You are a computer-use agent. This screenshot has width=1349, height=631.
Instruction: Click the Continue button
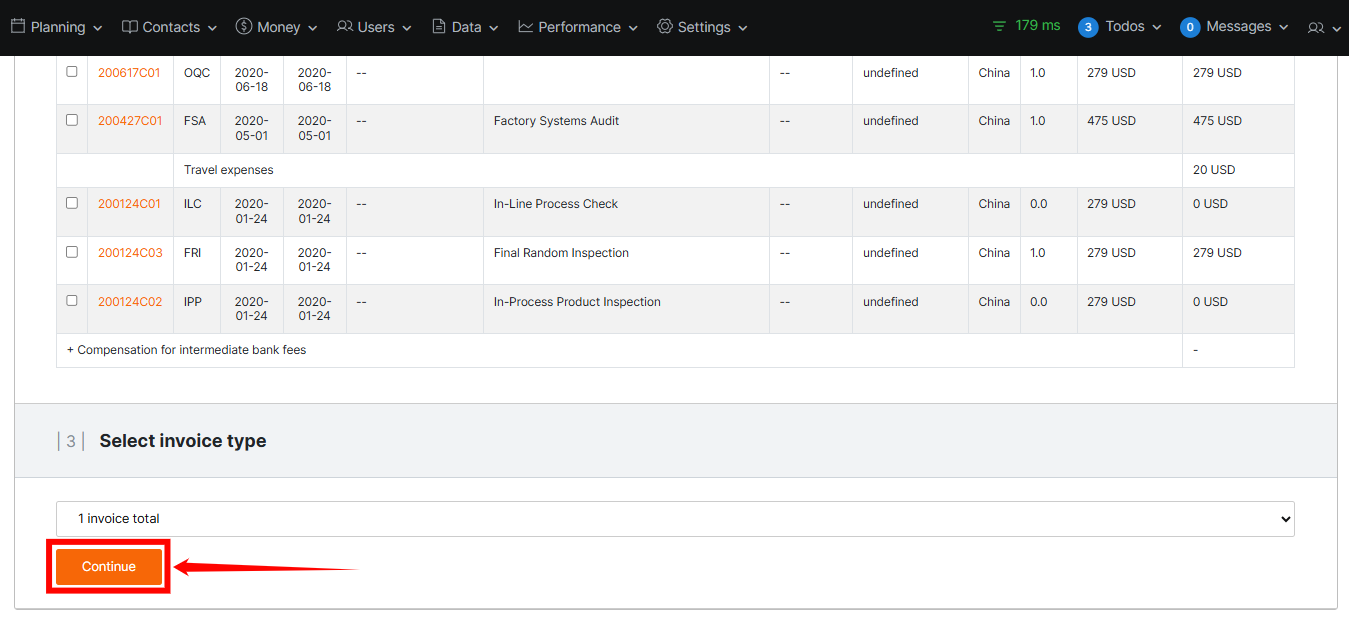[107, 566]
